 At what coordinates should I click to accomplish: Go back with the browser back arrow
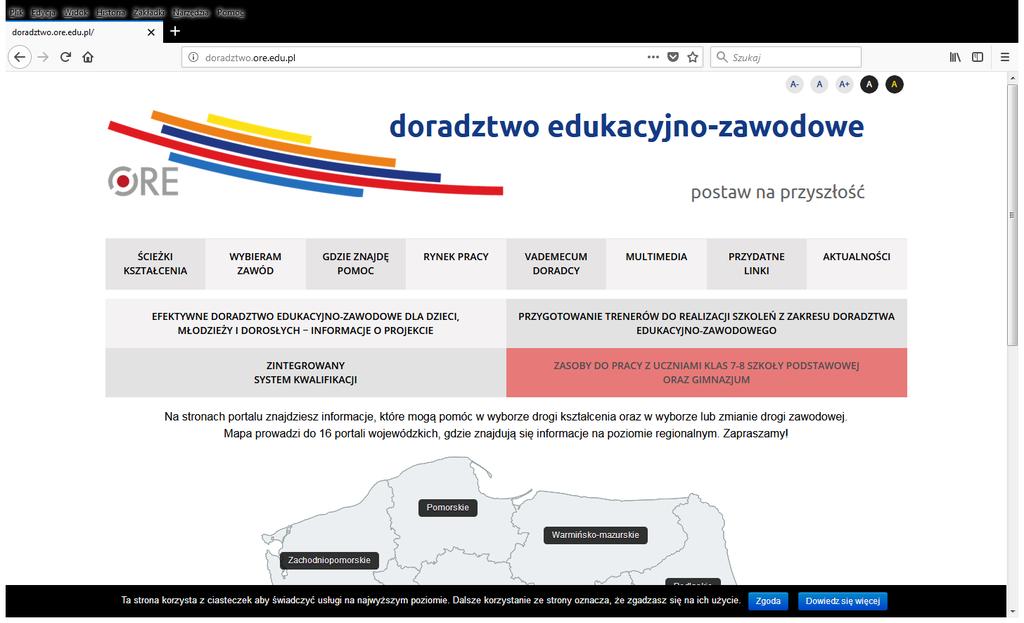pos(20,57)
